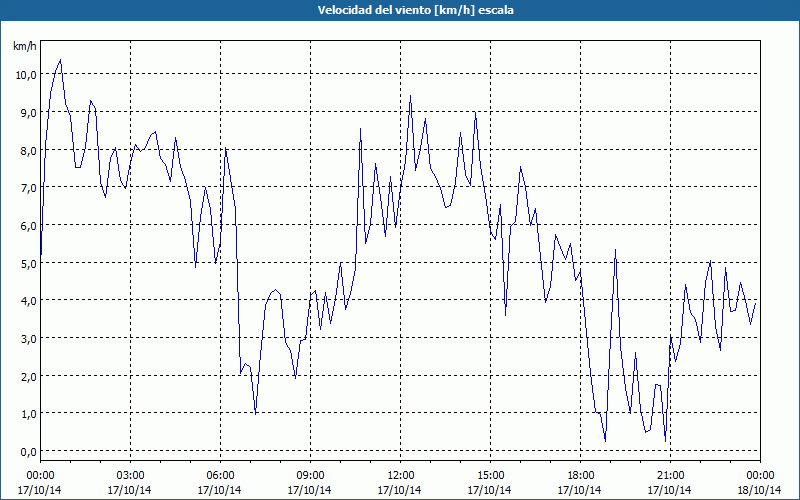
Task: Click the chart title 'Velocidad del viento [km/h] escala'
Action: 415,10
